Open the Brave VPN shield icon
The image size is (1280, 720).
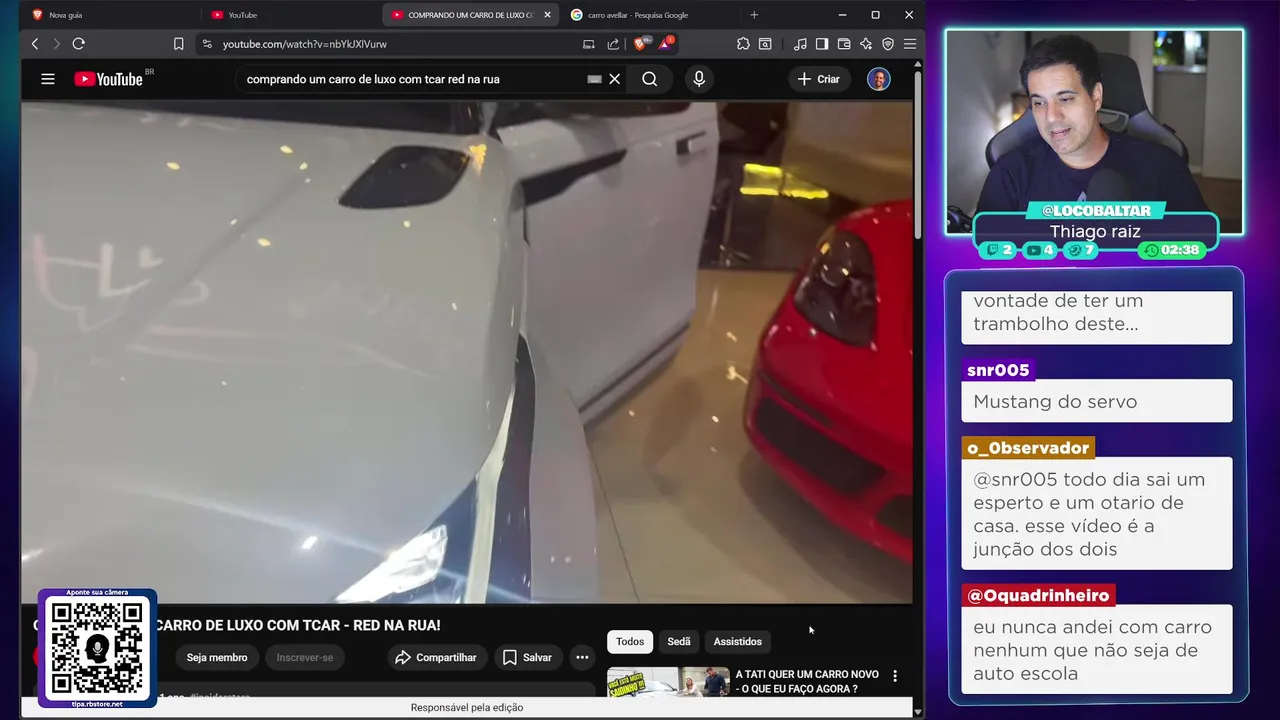click(888, 44)
